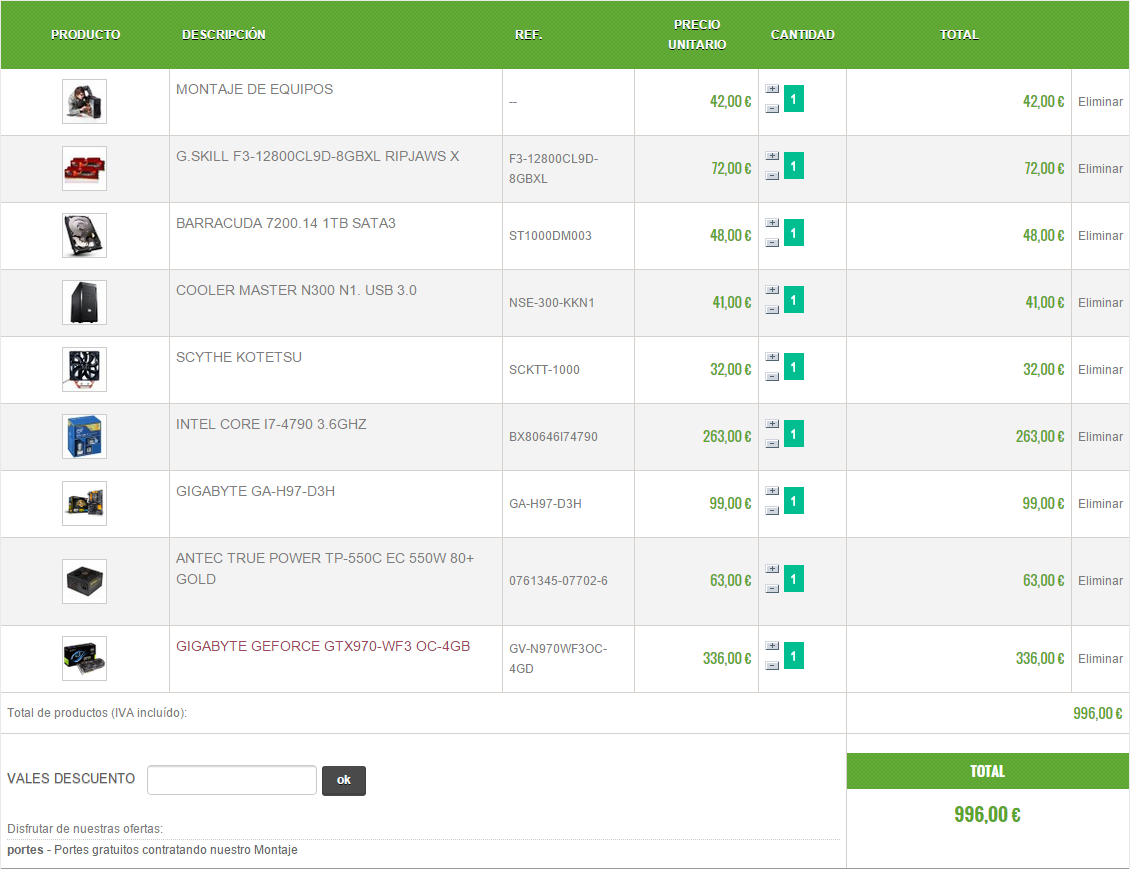Open the SCYTHE KOTETSU description
The width and height of the screenshot is (1131, 869).
(239, 357)
